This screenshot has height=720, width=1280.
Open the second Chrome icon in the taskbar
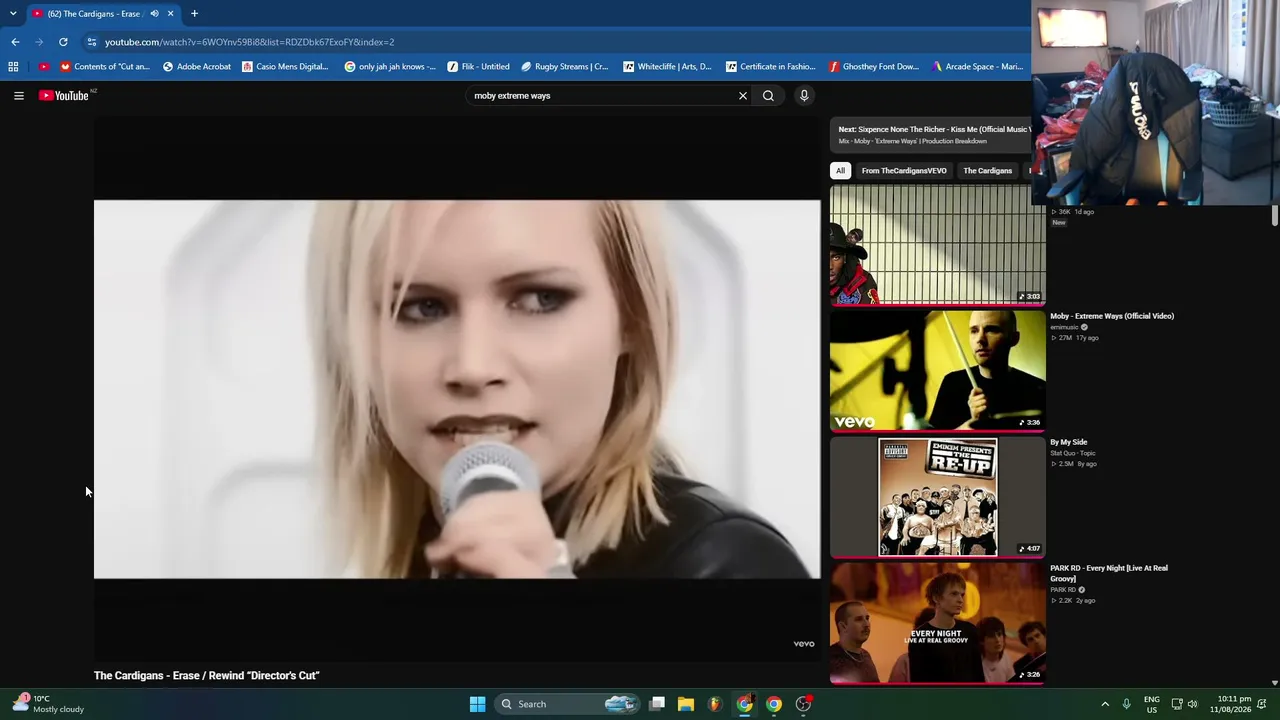point(774,704)
